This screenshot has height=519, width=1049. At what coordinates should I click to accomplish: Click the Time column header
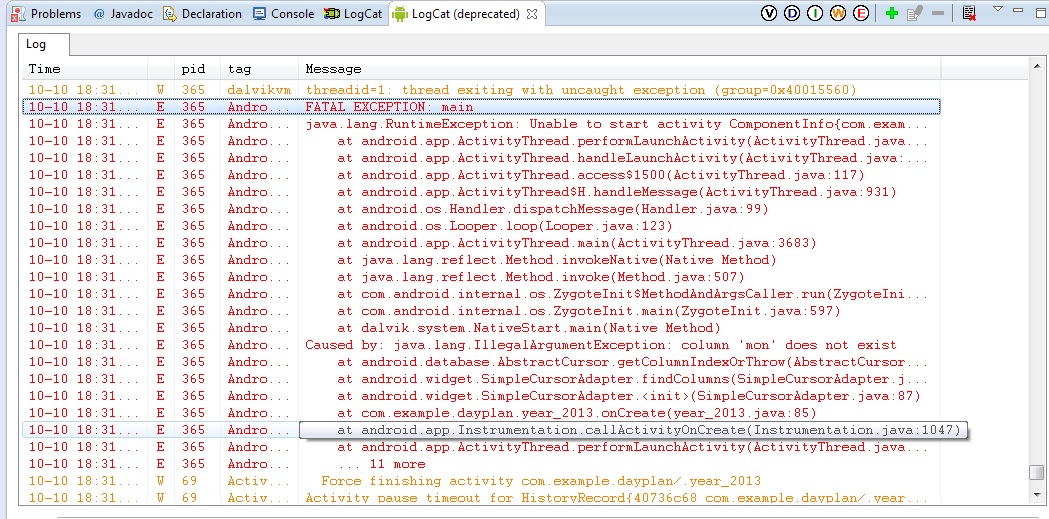coord(85,69)
